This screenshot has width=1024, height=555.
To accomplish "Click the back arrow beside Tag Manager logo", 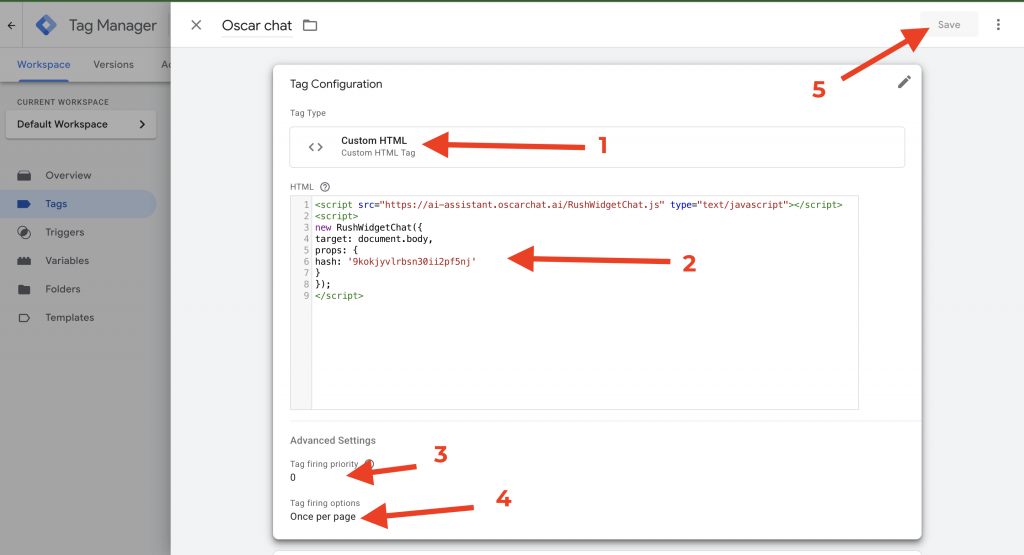I will [11, 26].
